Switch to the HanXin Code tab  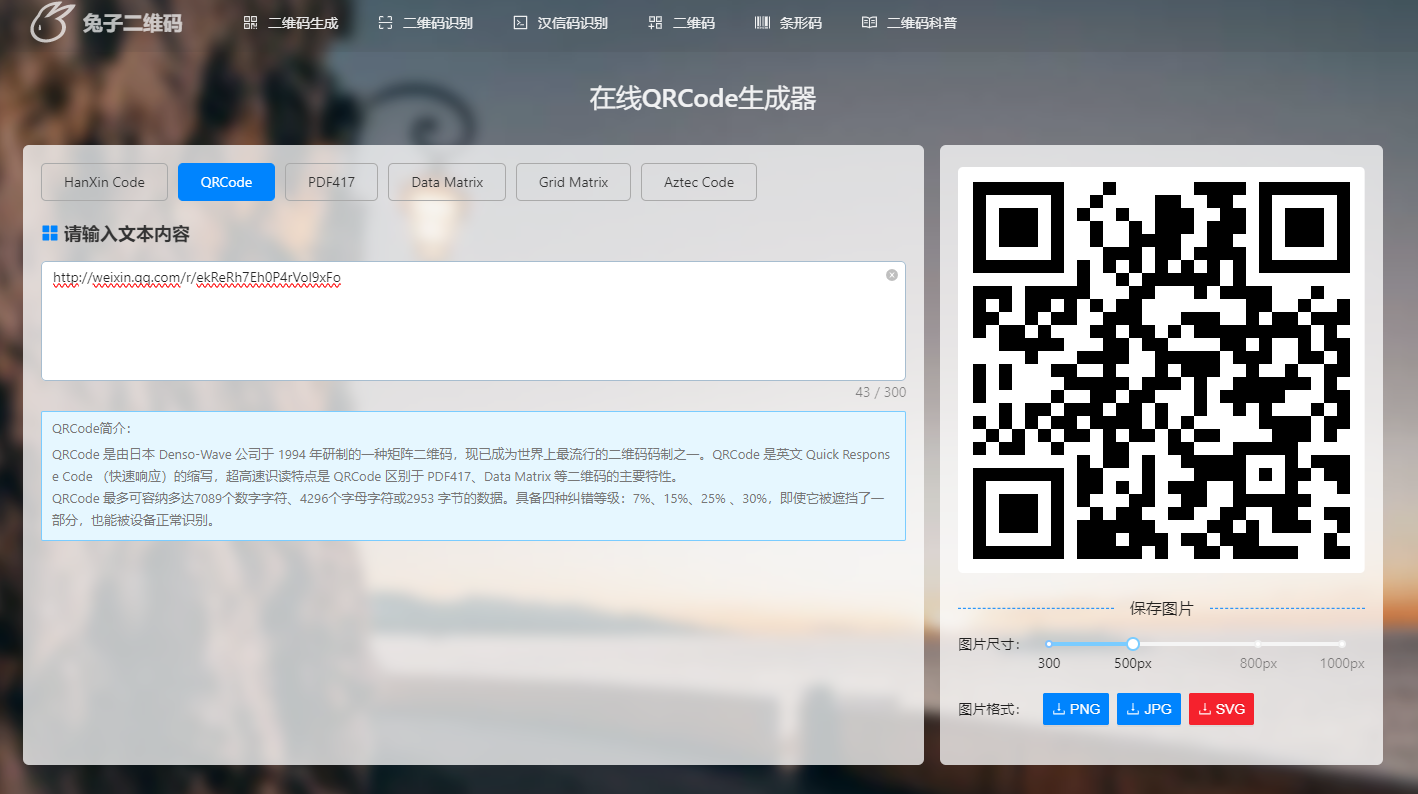[x=104, y=182]
